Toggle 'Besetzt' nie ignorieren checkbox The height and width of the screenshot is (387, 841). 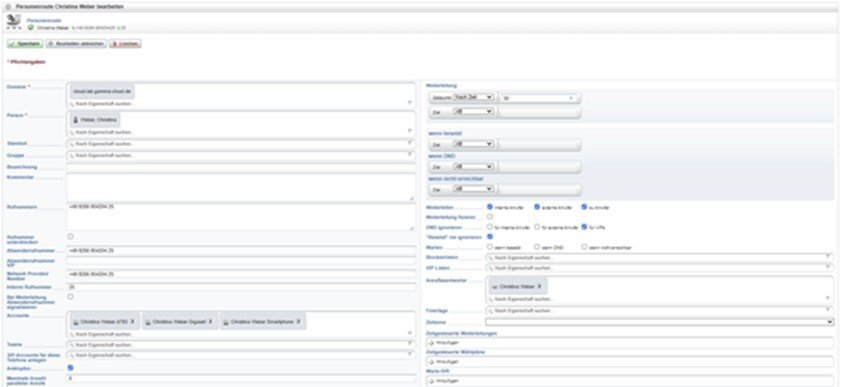(x=490, y=236)
